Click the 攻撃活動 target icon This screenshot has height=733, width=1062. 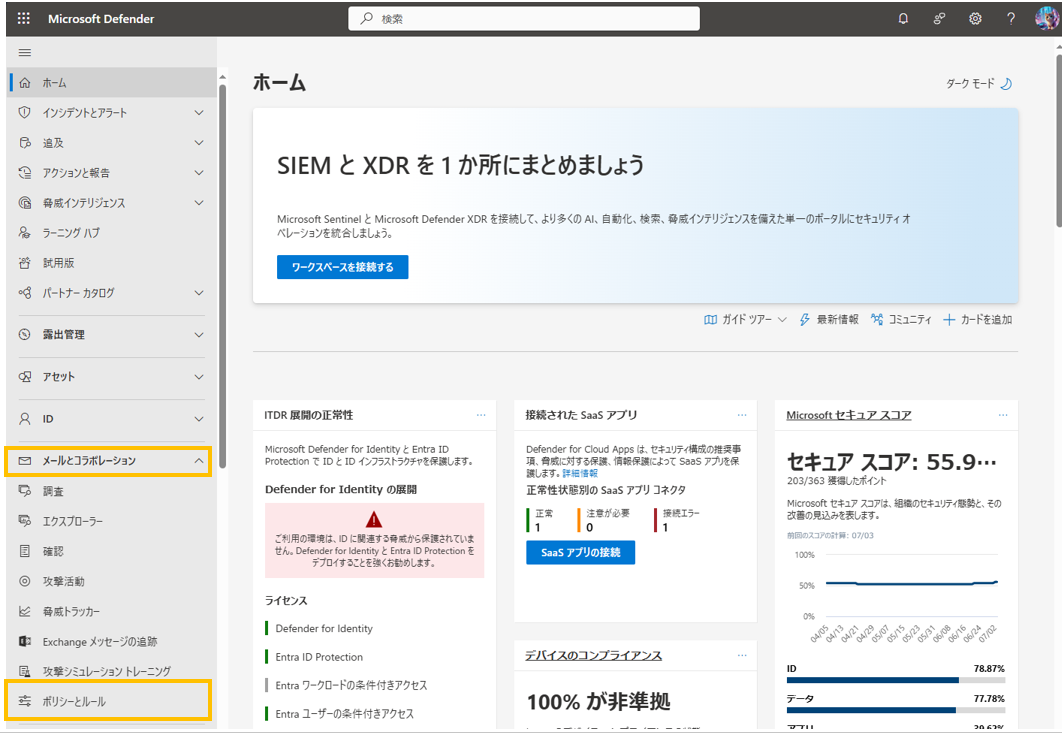click(x=25, y=581)
